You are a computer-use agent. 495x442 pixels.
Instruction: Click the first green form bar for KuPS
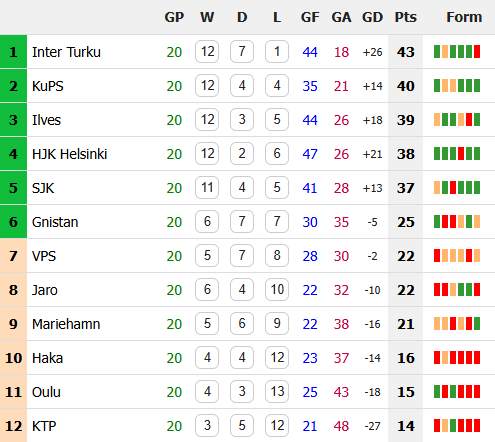pos(437,86)
